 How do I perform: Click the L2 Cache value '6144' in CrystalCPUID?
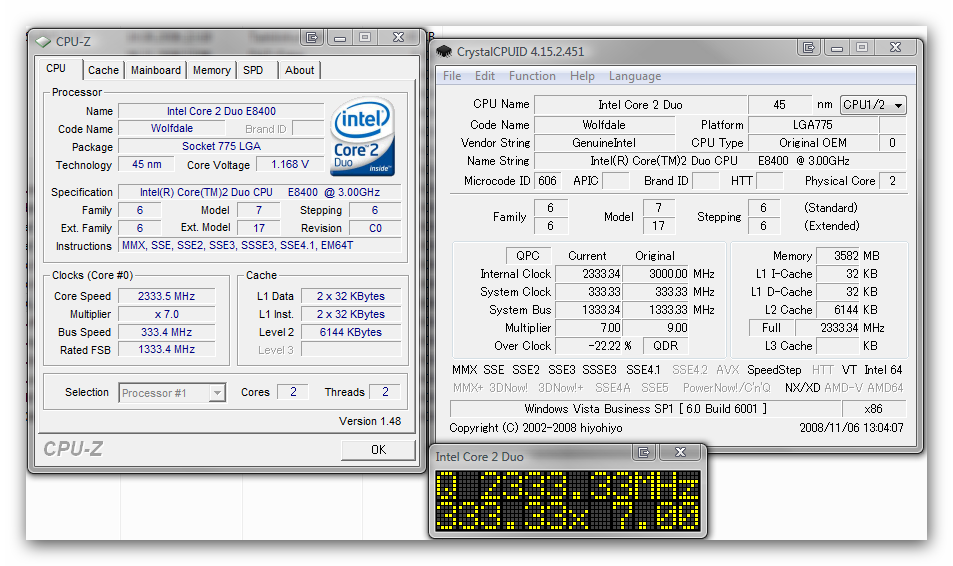click(x=838, y=310)
